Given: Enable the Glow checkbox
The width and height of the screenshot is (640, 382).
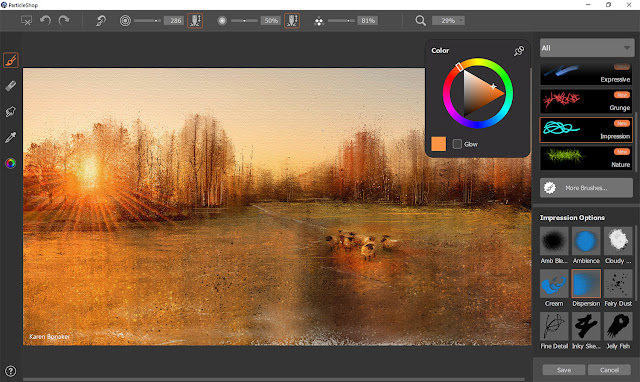Looking at the screenshot, I should point(457,144).
